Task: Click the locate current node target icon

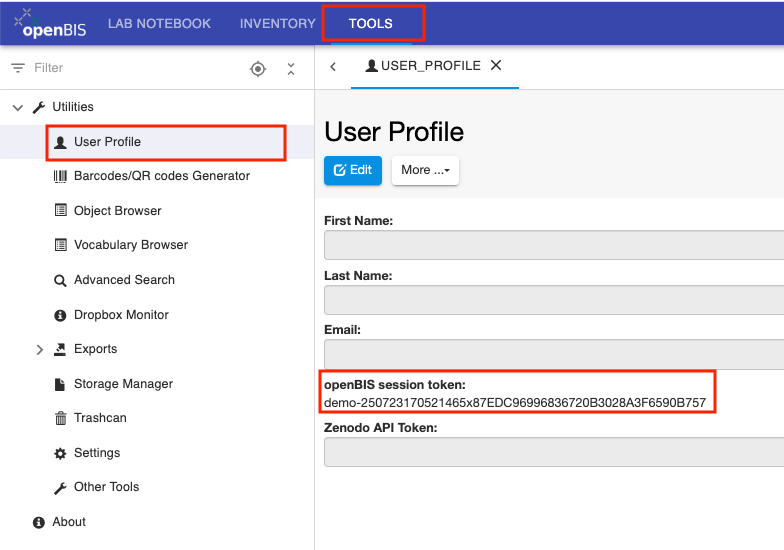Action: (x=258, y=68)
